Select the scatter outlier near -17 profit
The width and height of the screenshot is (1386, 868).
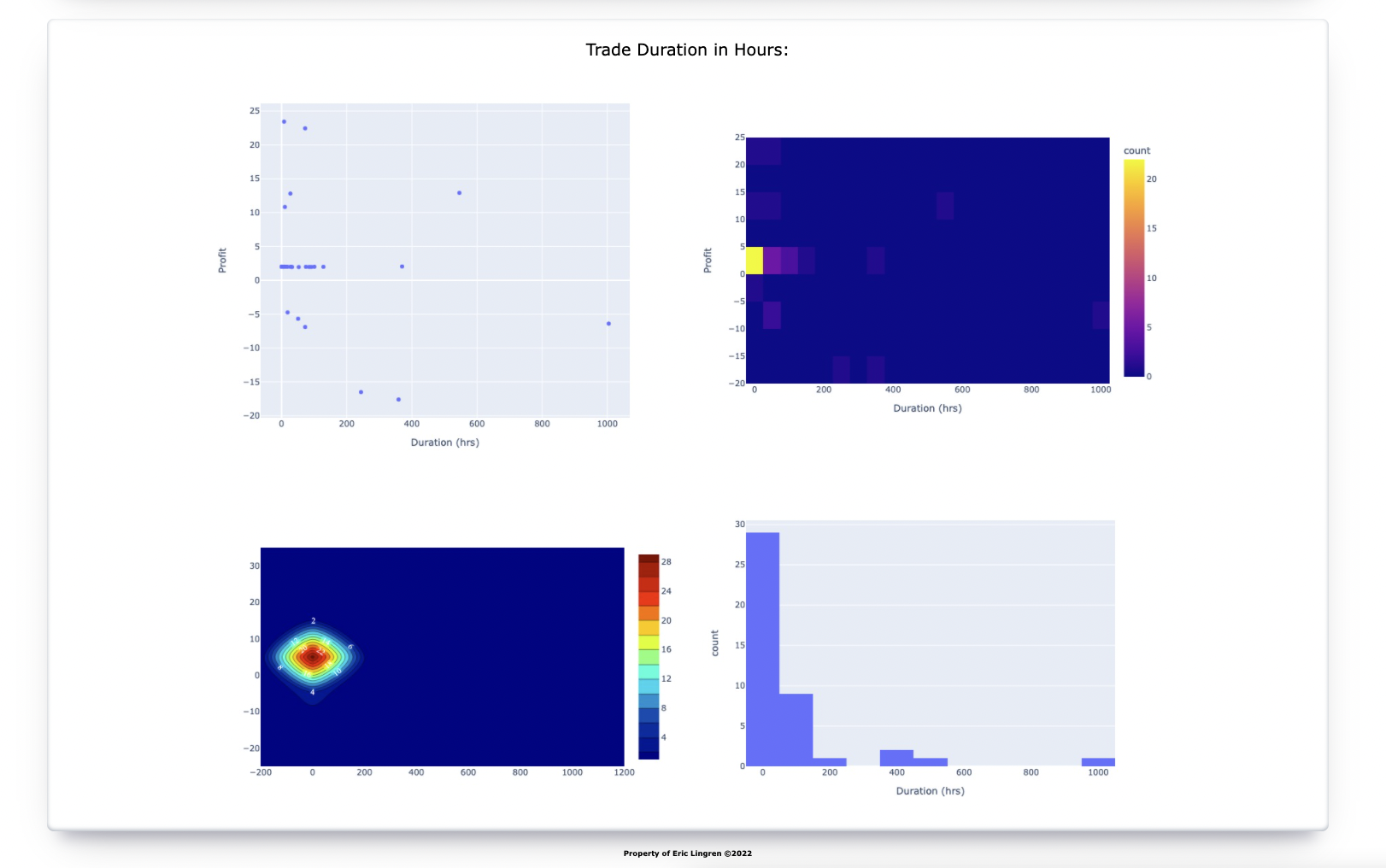click(396, 398)
